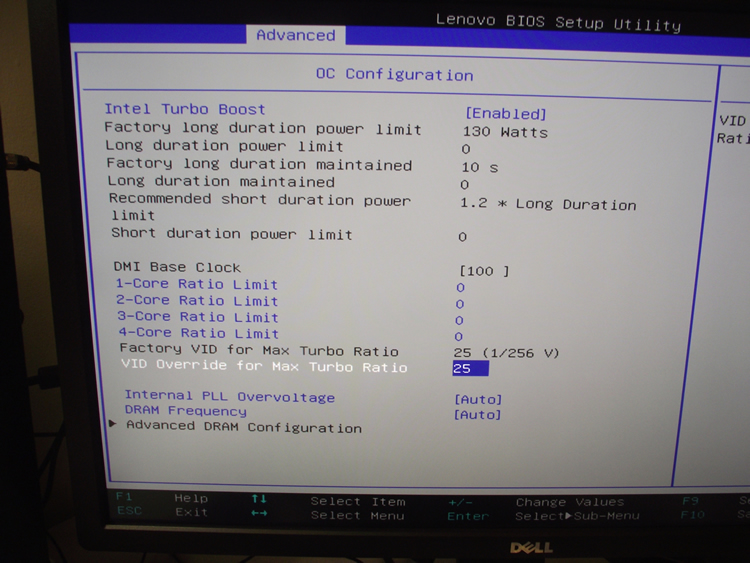Image resolution: width=750 pixels, height=563 pixels.
Task: Click +/- Change Values hint
Action: click(536, 502)
